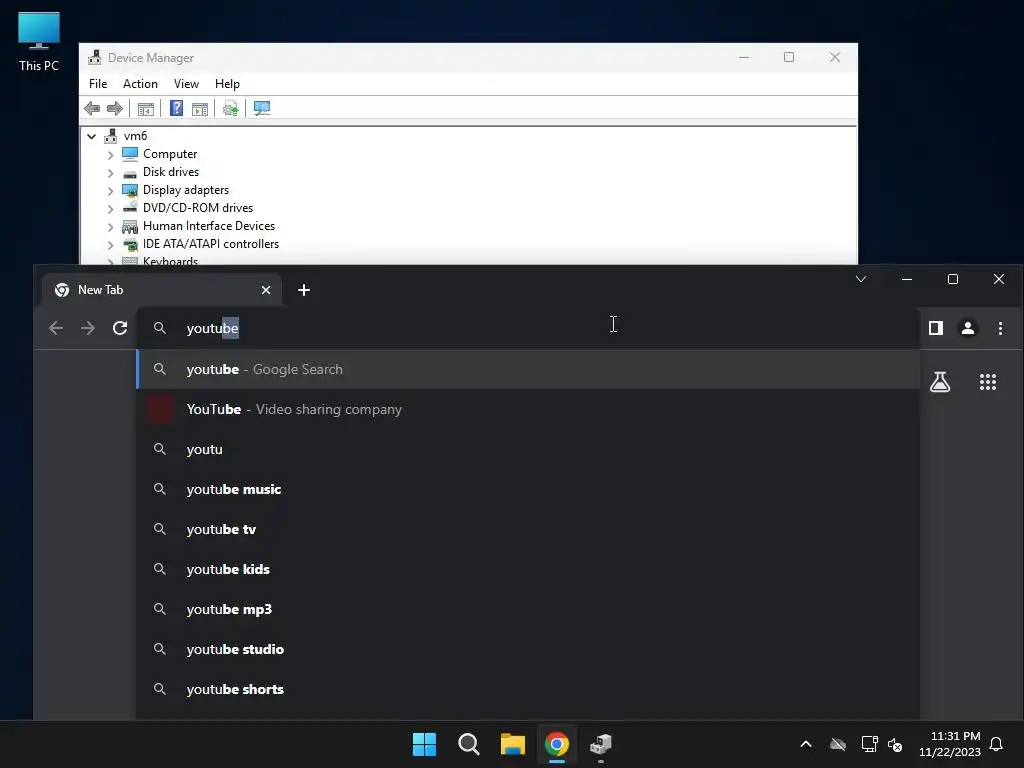
Task: Click the Update device driver toolbar icon
Action: tap(231, 108)
